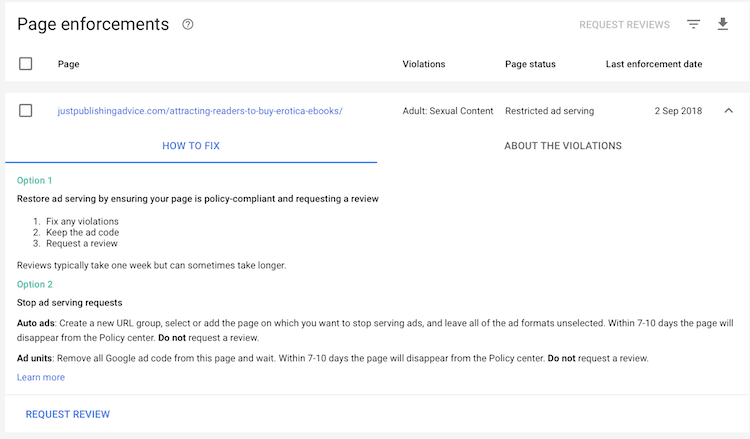
Task: Tick the select-all checkbox in table header
Action: pyautogui.click(x=26, y=64)
